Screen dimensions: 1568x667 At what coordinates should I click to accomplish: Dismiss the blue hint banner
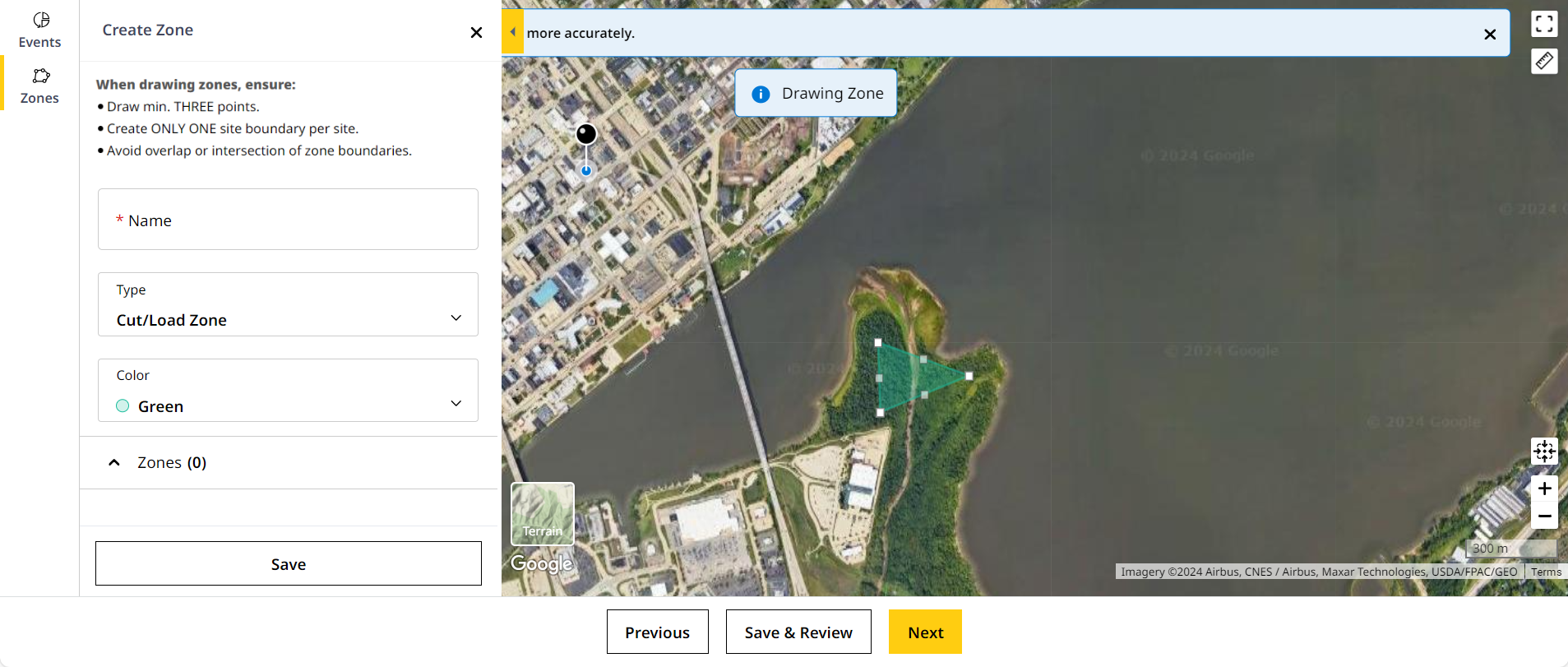[x=1489, y=34]
